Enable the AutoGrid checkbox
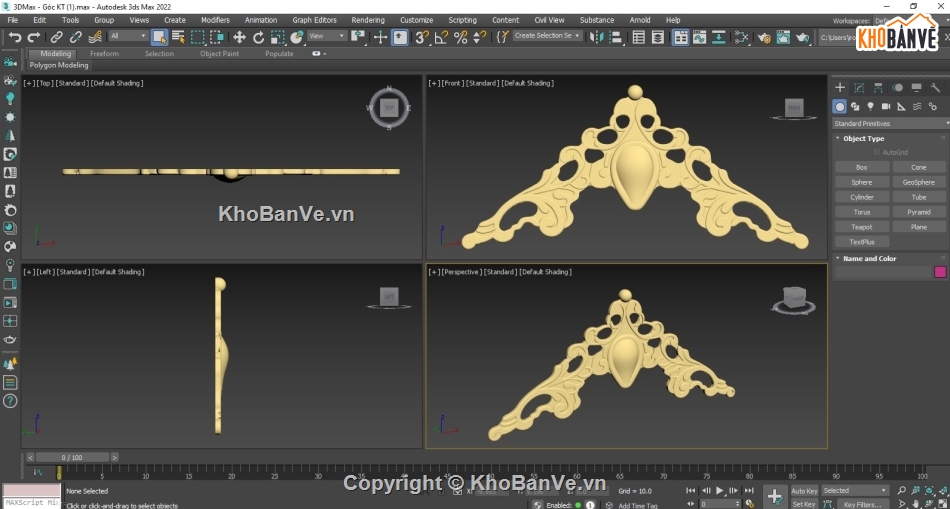 tap(876, 153)
